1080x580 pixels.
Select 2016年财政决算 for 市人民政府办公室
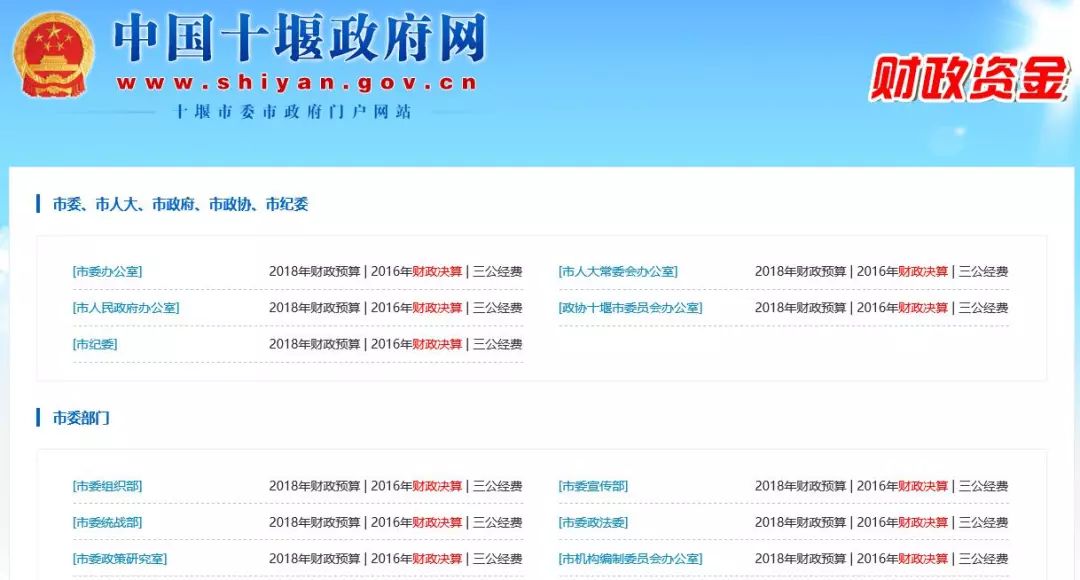(x=417, y=308)
